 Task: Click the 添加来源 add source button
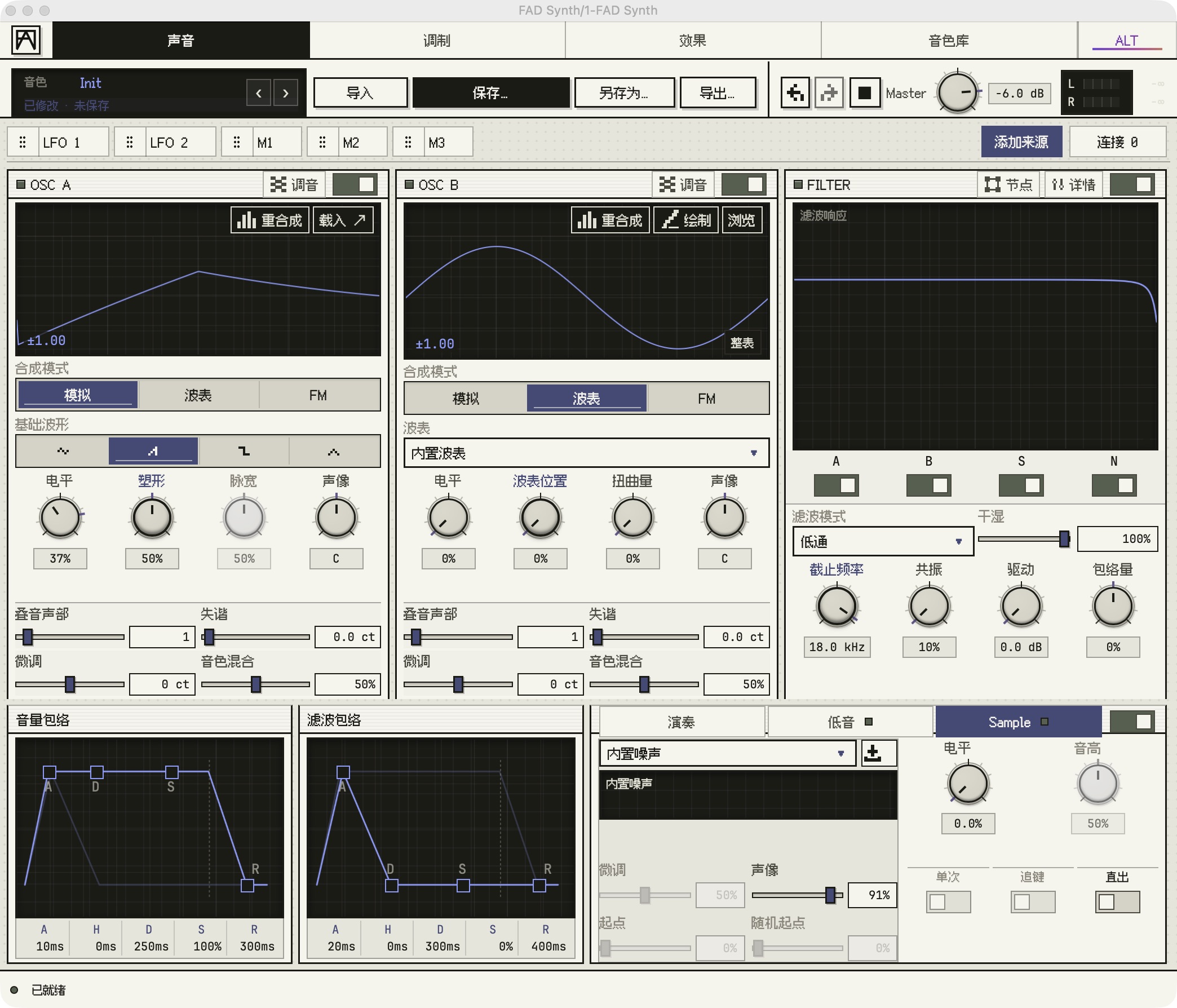click(x=1021, y=142)
